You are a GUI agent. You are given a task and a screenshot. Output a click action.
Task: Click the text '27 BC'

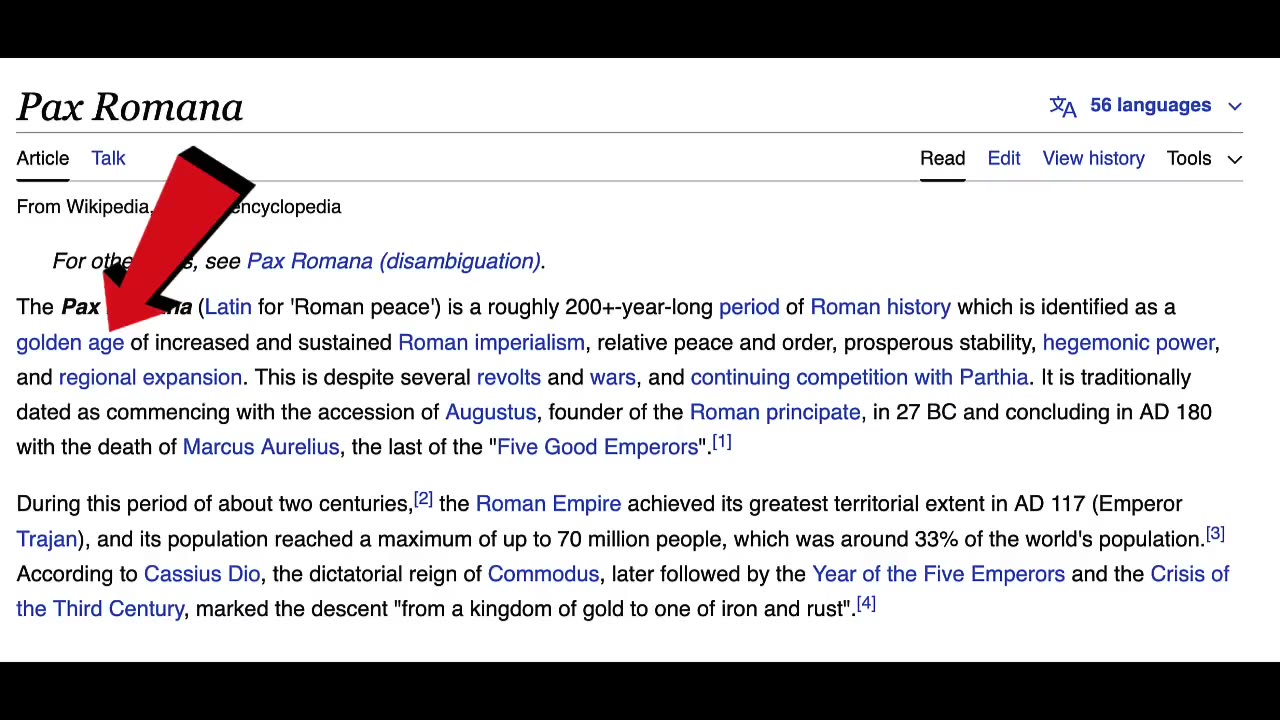926,412
